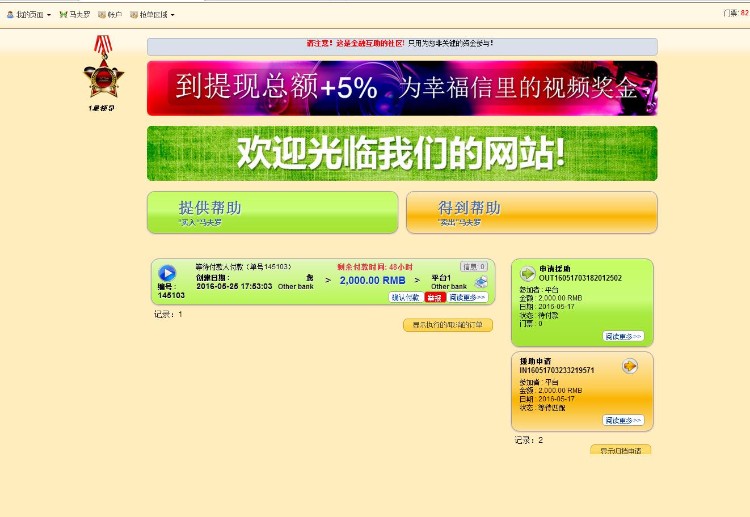Open the 我的页面 dropdown menu
Viewport: 750px width, 517px height.
point(29,15)
